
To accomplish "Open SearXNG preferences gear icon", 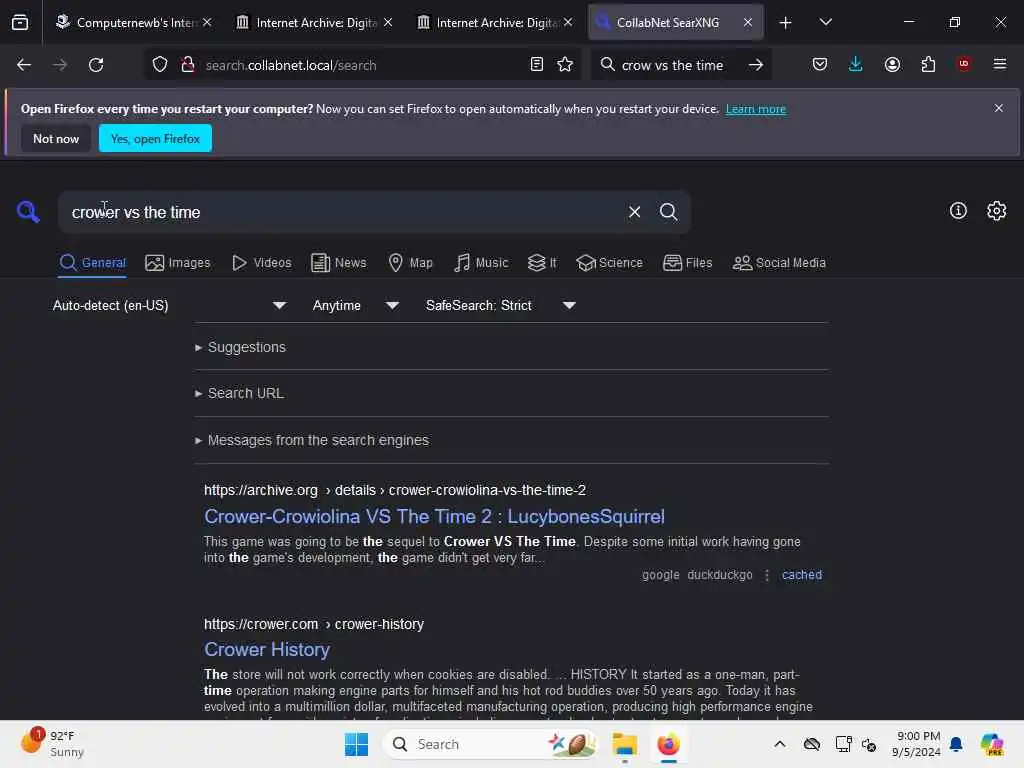I will point(997,210).
